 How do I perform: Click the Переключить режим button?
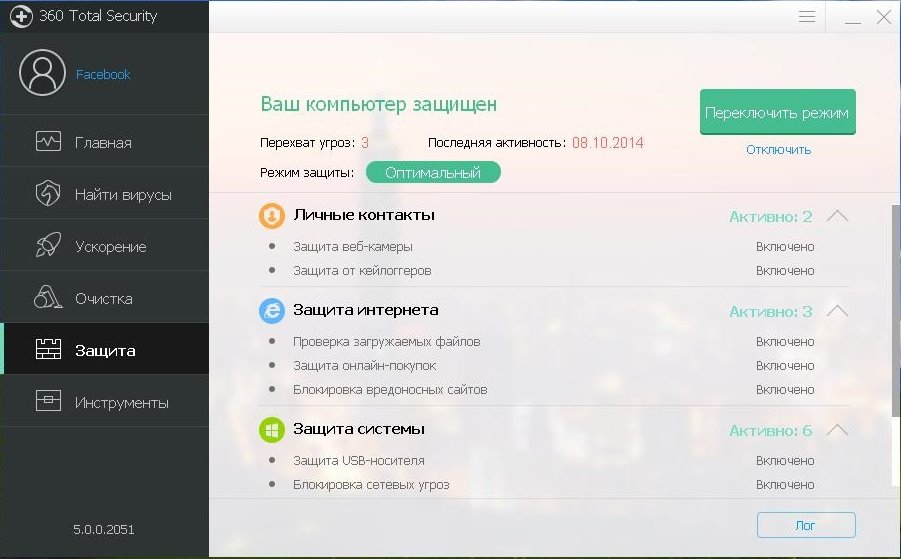[x=777, y=112]
